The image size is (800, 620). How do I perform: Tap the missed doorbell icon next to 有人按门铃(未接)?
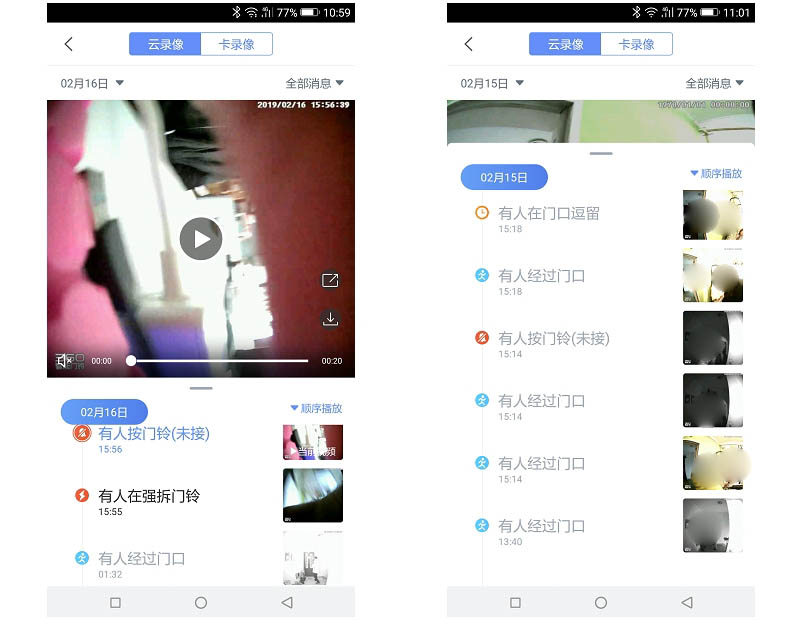[82, 433]
